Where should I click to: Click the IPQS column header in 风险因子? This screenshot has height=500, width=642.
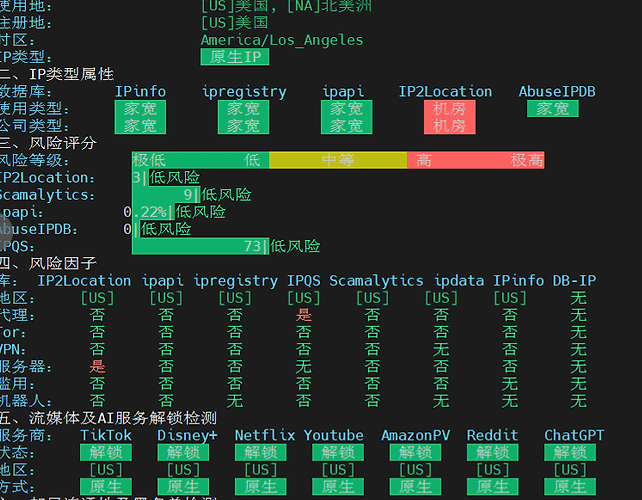303,281
